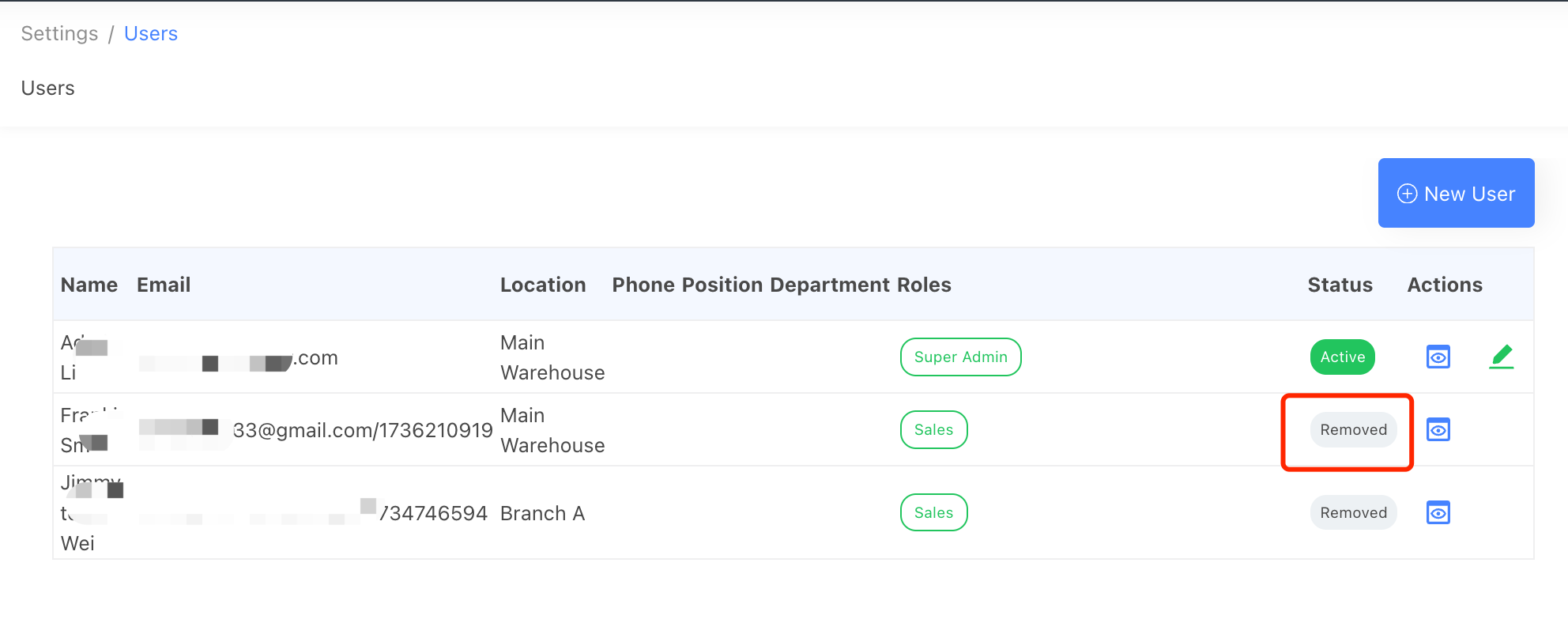Click the view eye icon in Branch A row
The height and width of the screenshot is (642, 1568).
pyautogui.click(x=1438, y=513)
